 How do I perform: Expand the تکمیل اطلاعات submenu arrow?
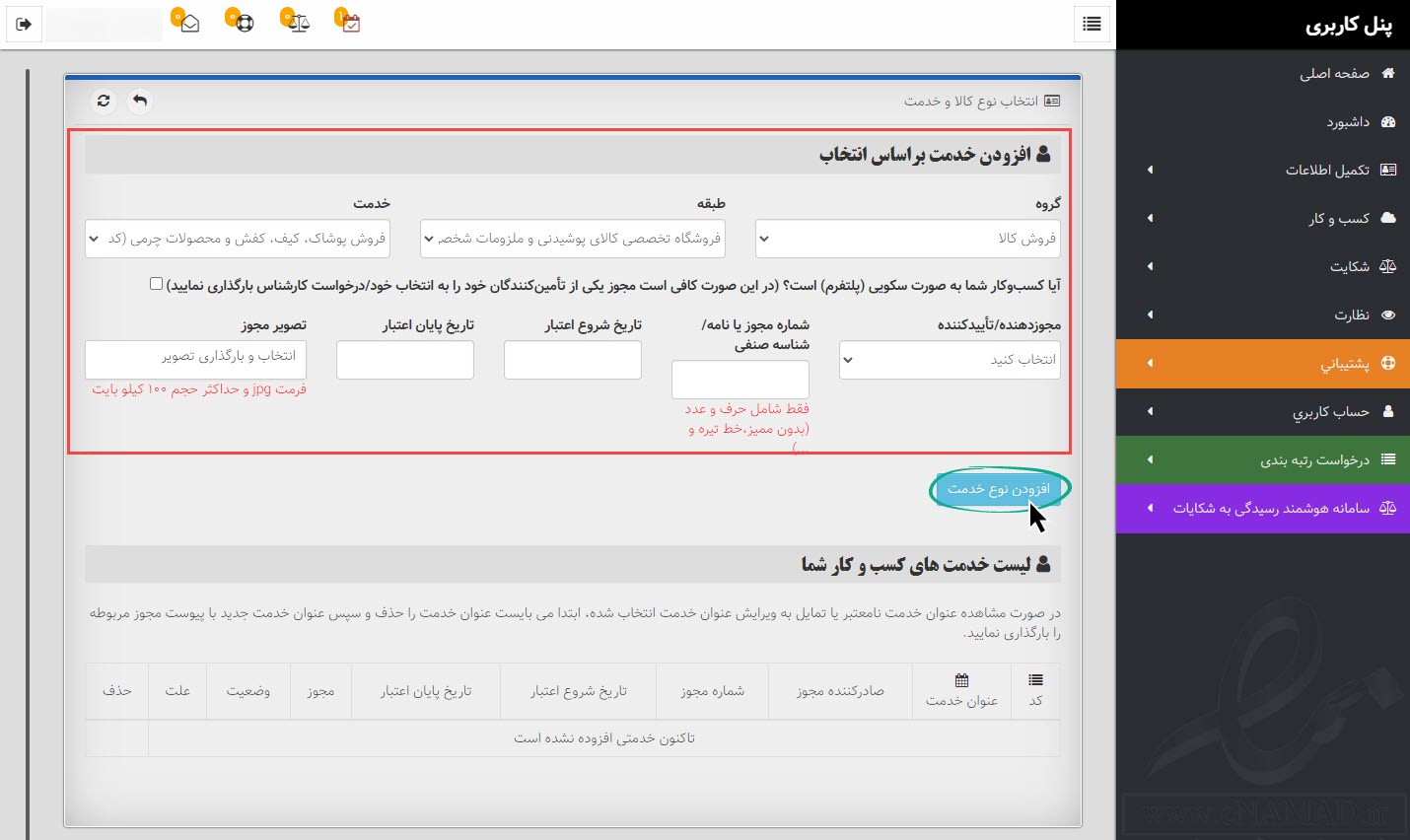tap(1150, 170)
